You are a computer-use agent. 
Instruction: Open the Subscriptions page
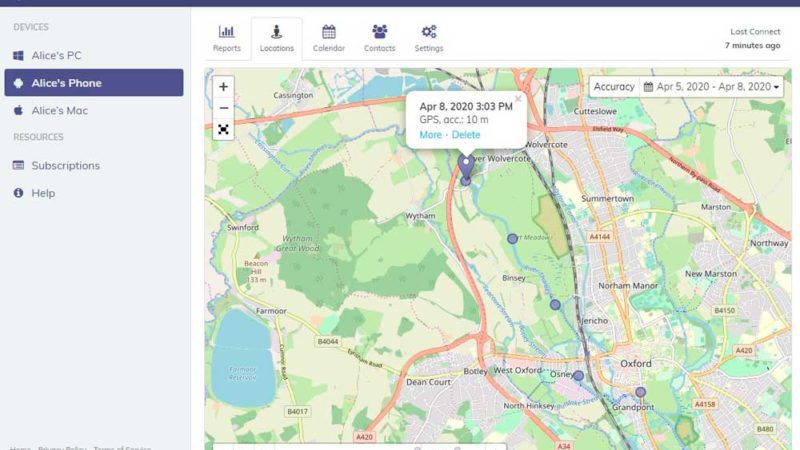coord(94,165)
